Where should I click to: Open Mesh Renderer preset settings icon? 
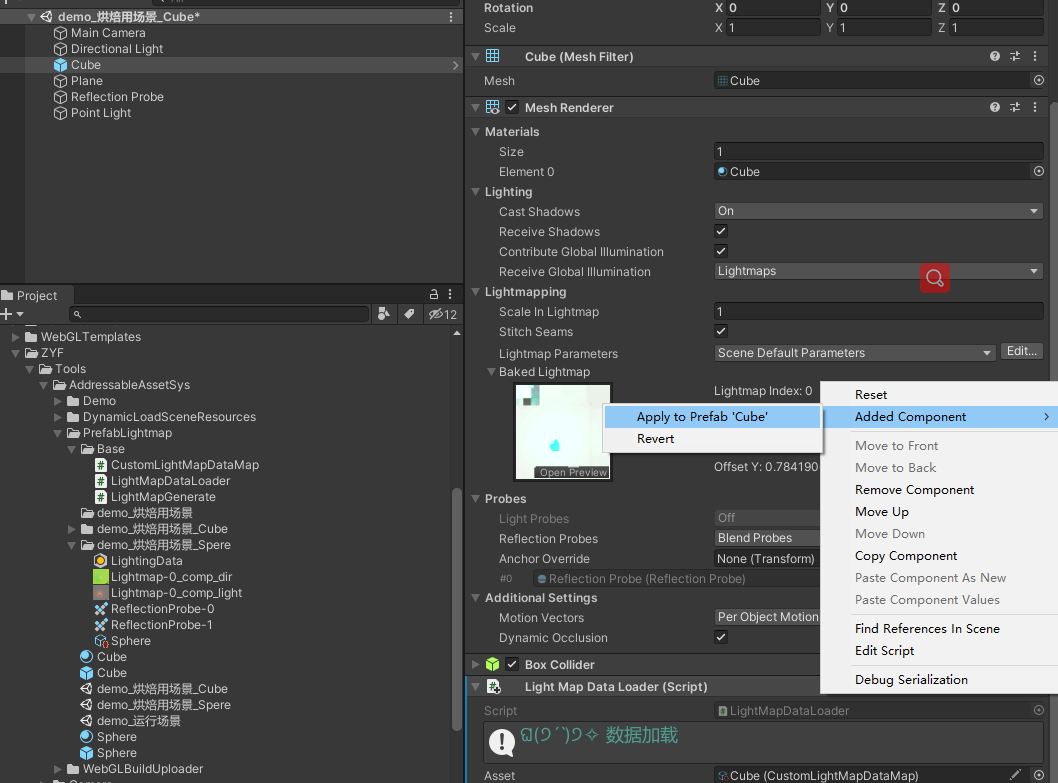1015,107
